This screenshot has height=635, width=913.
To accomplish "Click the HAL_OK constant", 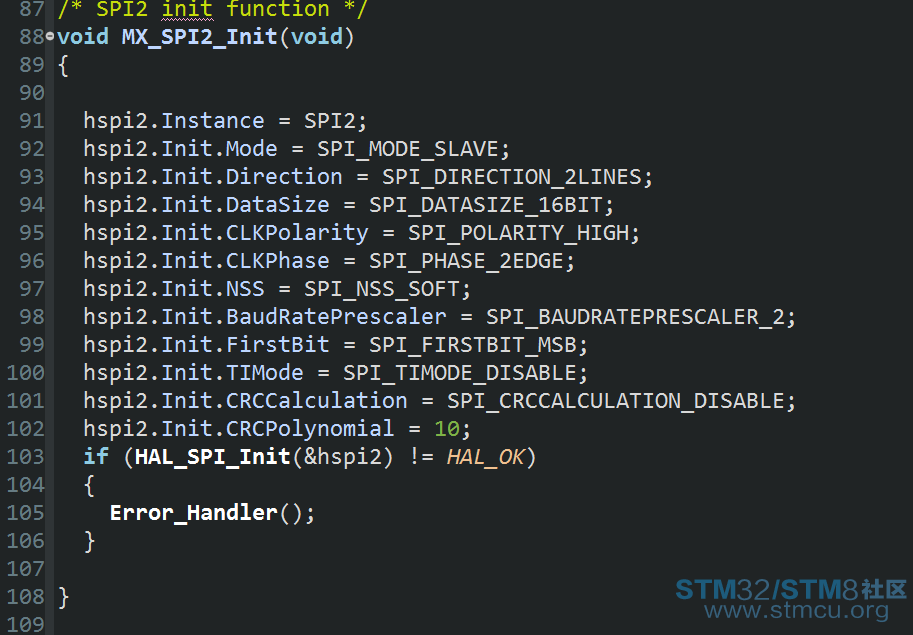I will [x=486, y=457].
